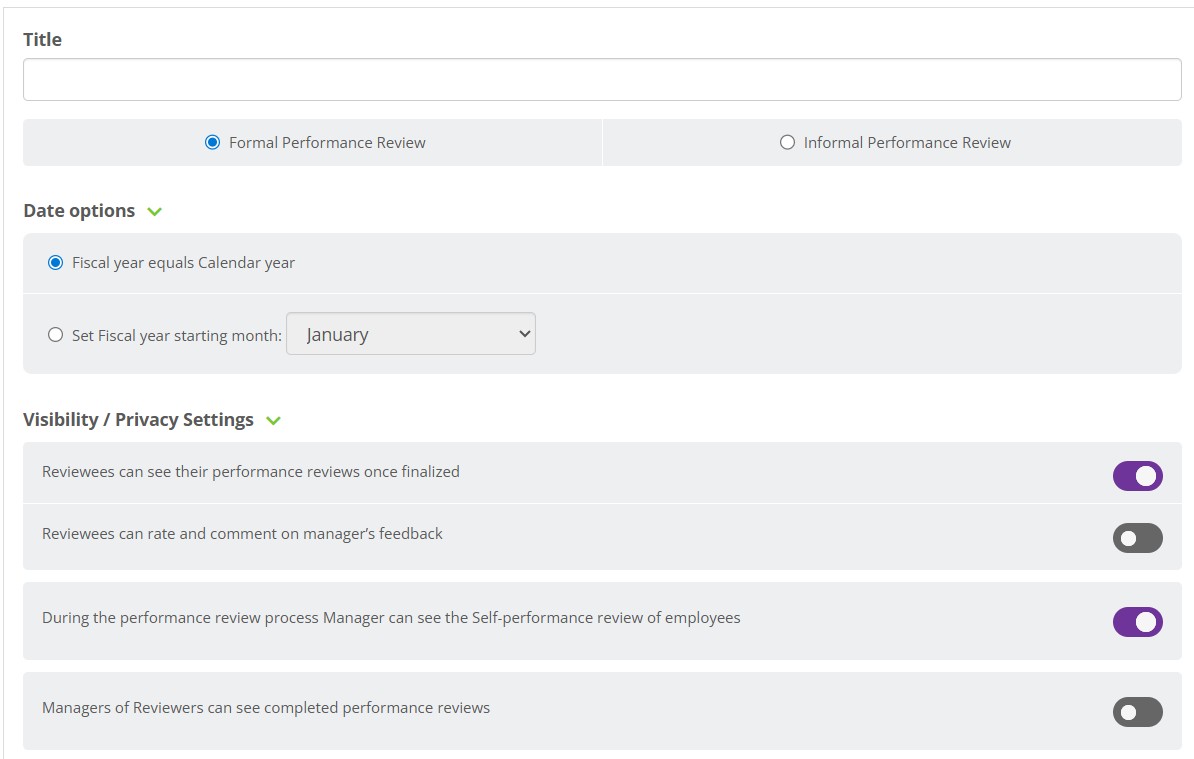Click the 'Managers of Reviewers can see' text

(x=266, y=708)
